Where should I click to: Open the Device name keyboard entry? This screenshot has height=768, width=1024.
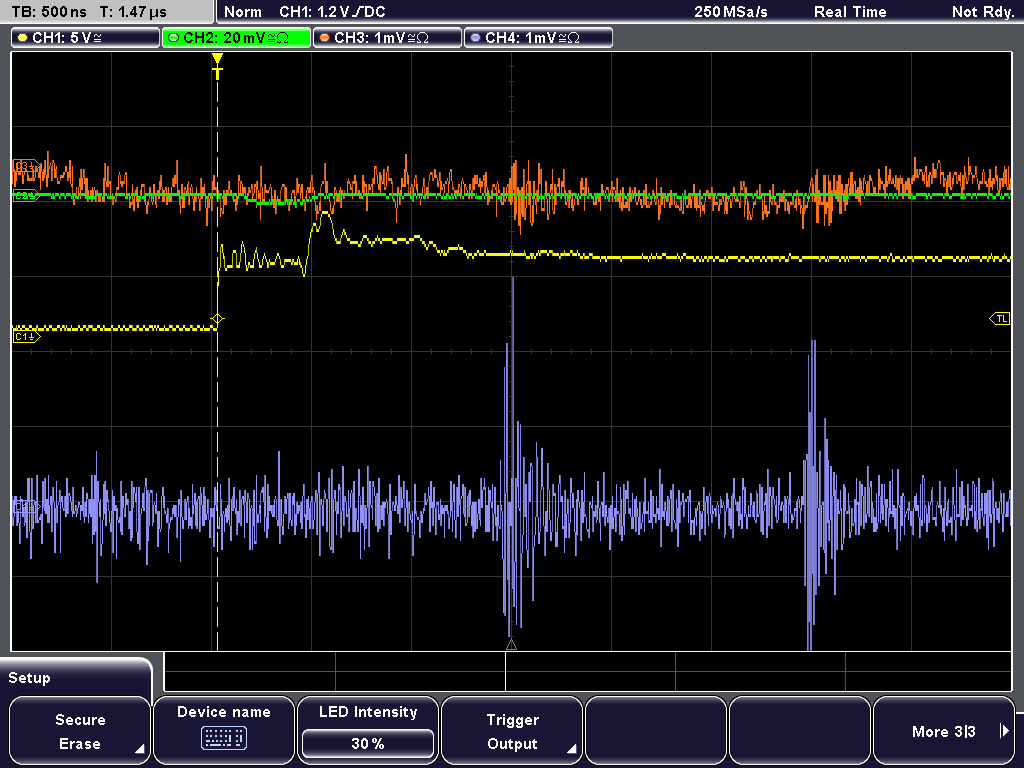(x=223, y=731)
